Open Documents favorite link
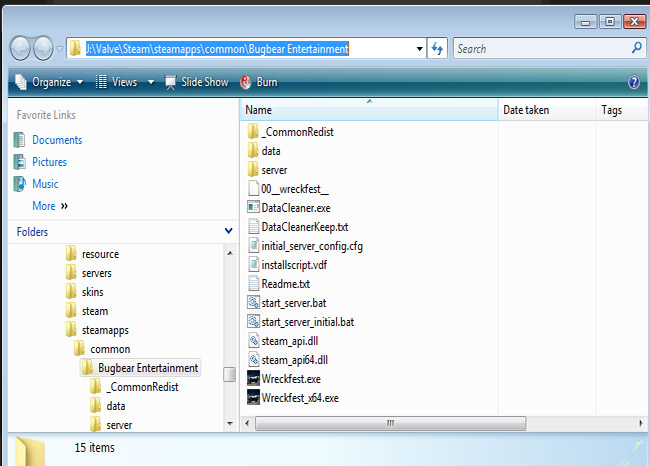 [57, 140]
